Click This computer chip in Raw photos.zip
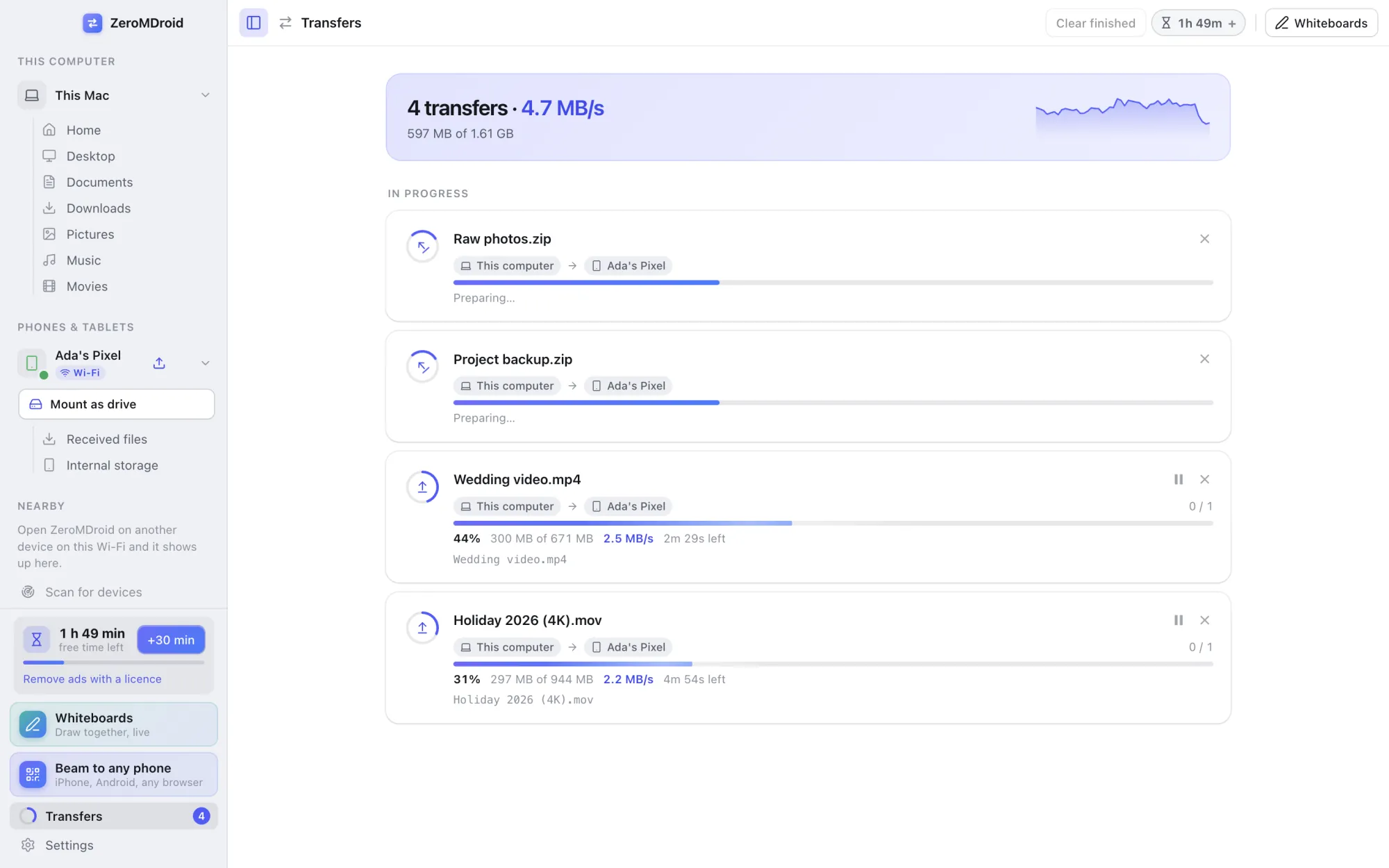This screenshot has width=1389, height=868. (x=507, y=266)
